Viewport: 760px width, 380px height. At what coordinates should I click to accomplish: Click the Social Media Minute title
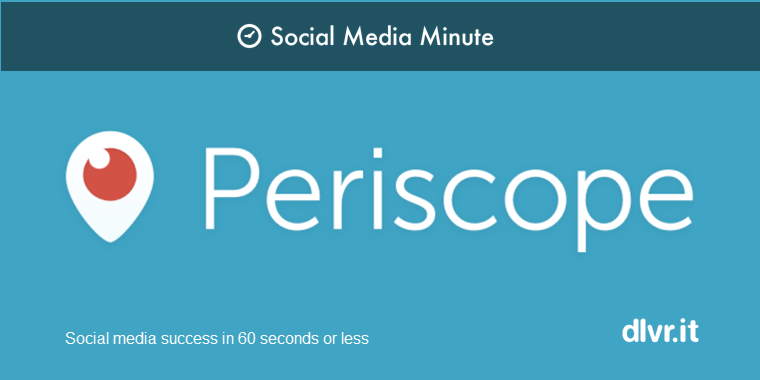coord(382,36)
